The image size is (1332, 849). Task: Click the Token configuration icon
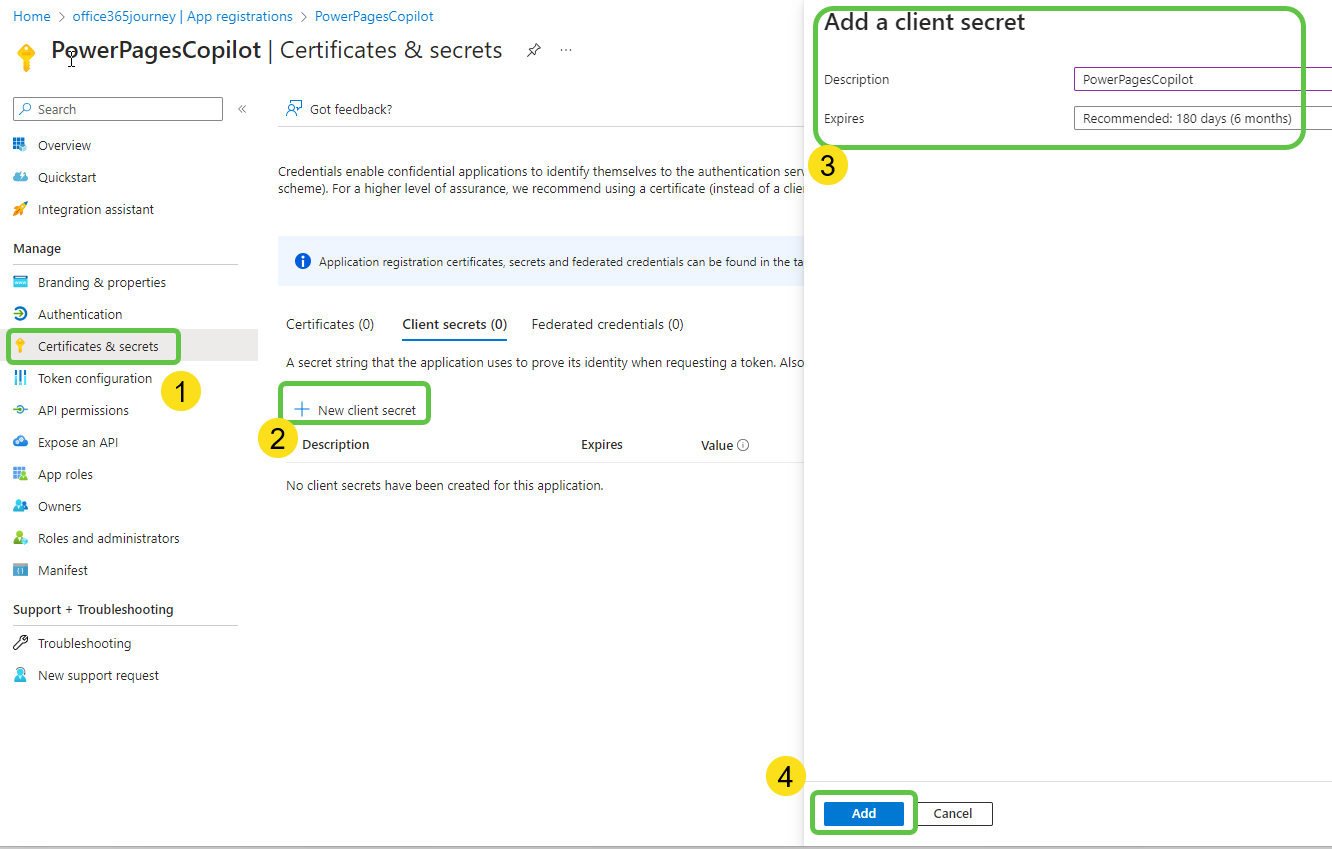coord(20,378)
